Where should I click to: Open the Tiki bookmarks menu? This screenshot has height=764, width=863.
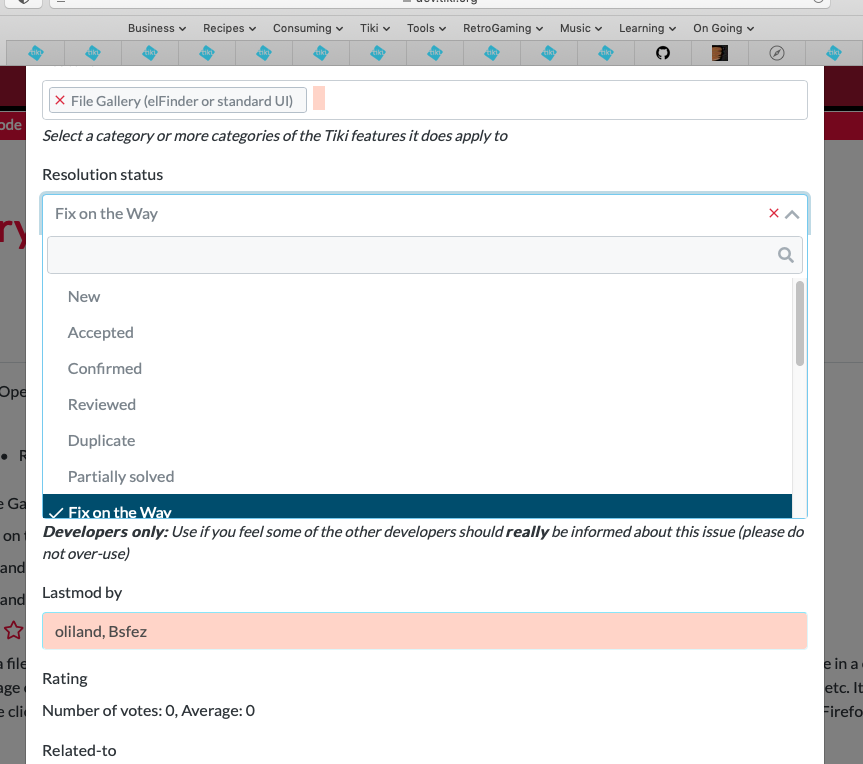click(375, 28)
